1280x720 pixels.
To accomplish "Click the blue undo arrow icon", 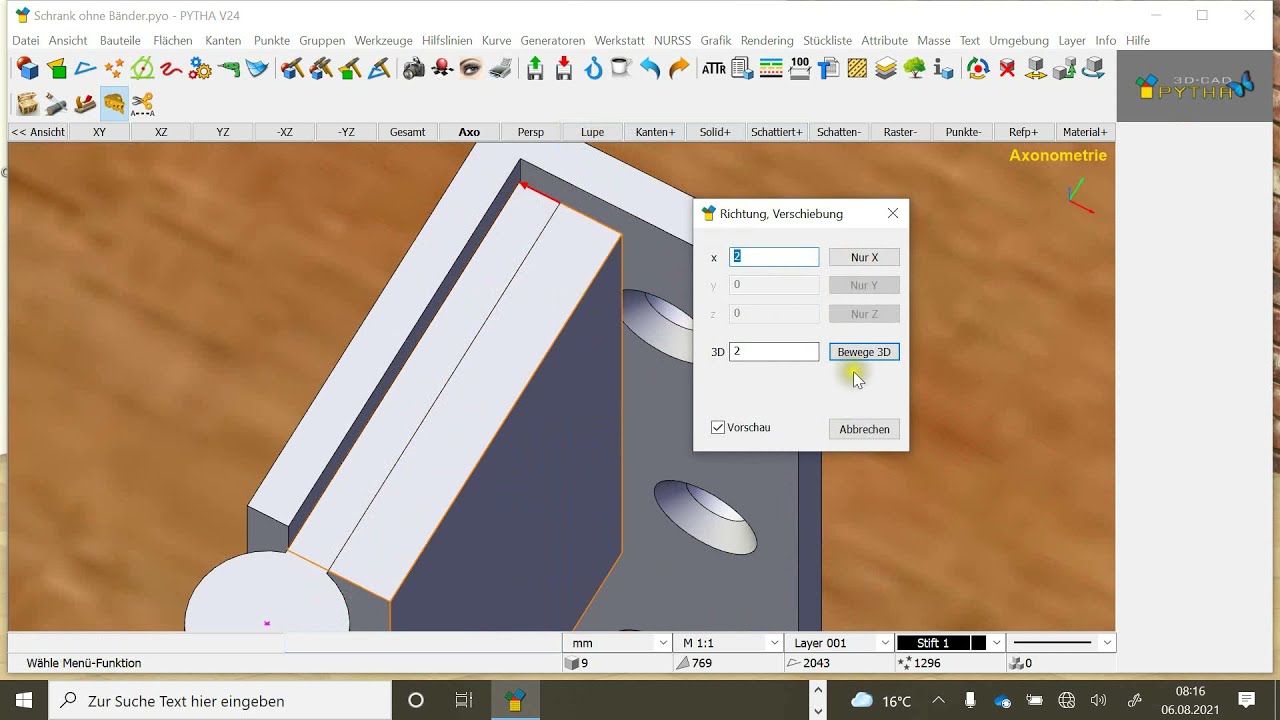I will click(650, 69).
